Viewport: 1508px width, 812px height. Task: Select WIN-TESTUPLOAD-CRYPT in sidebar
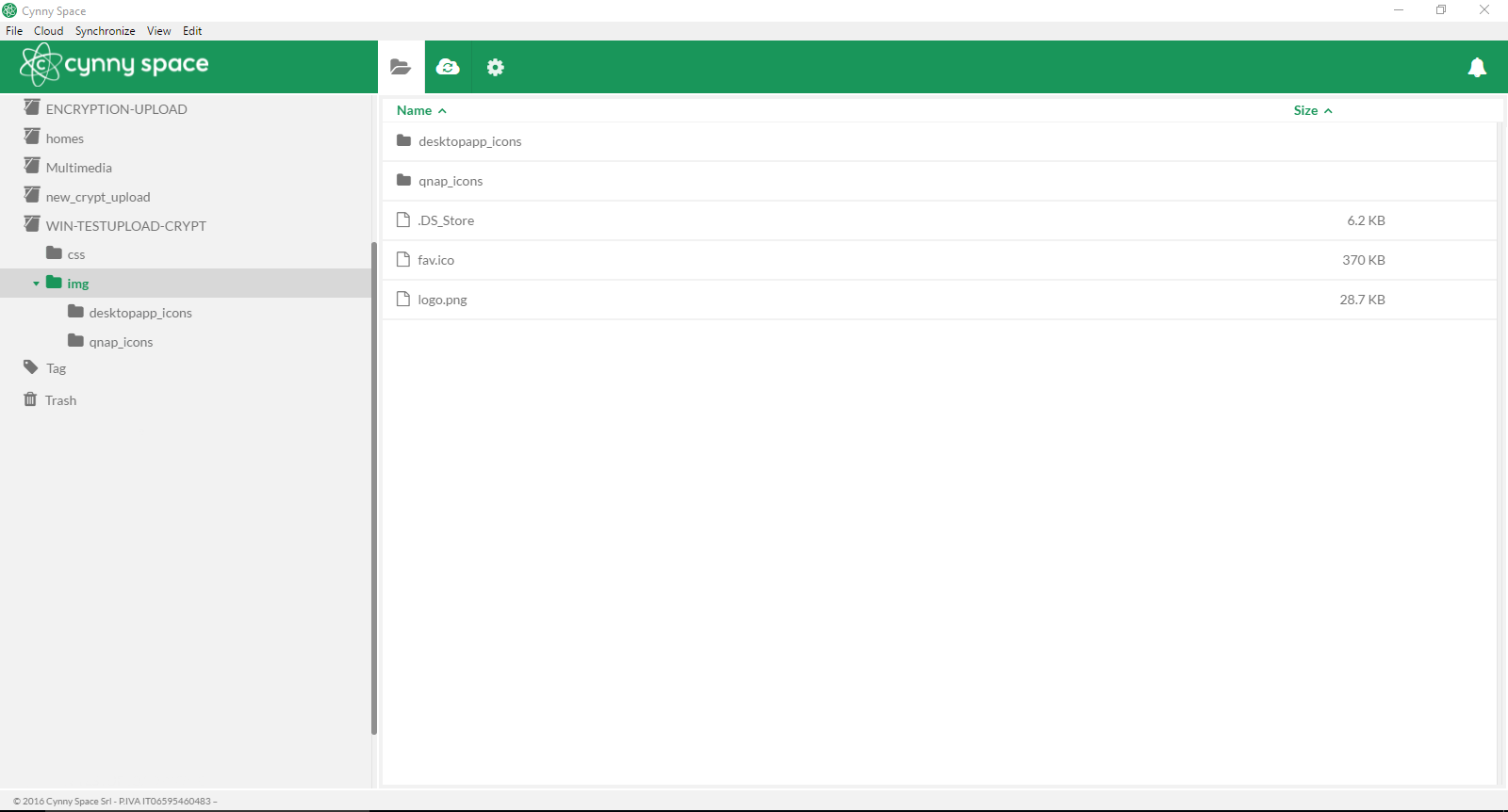[x=126, y=226]
